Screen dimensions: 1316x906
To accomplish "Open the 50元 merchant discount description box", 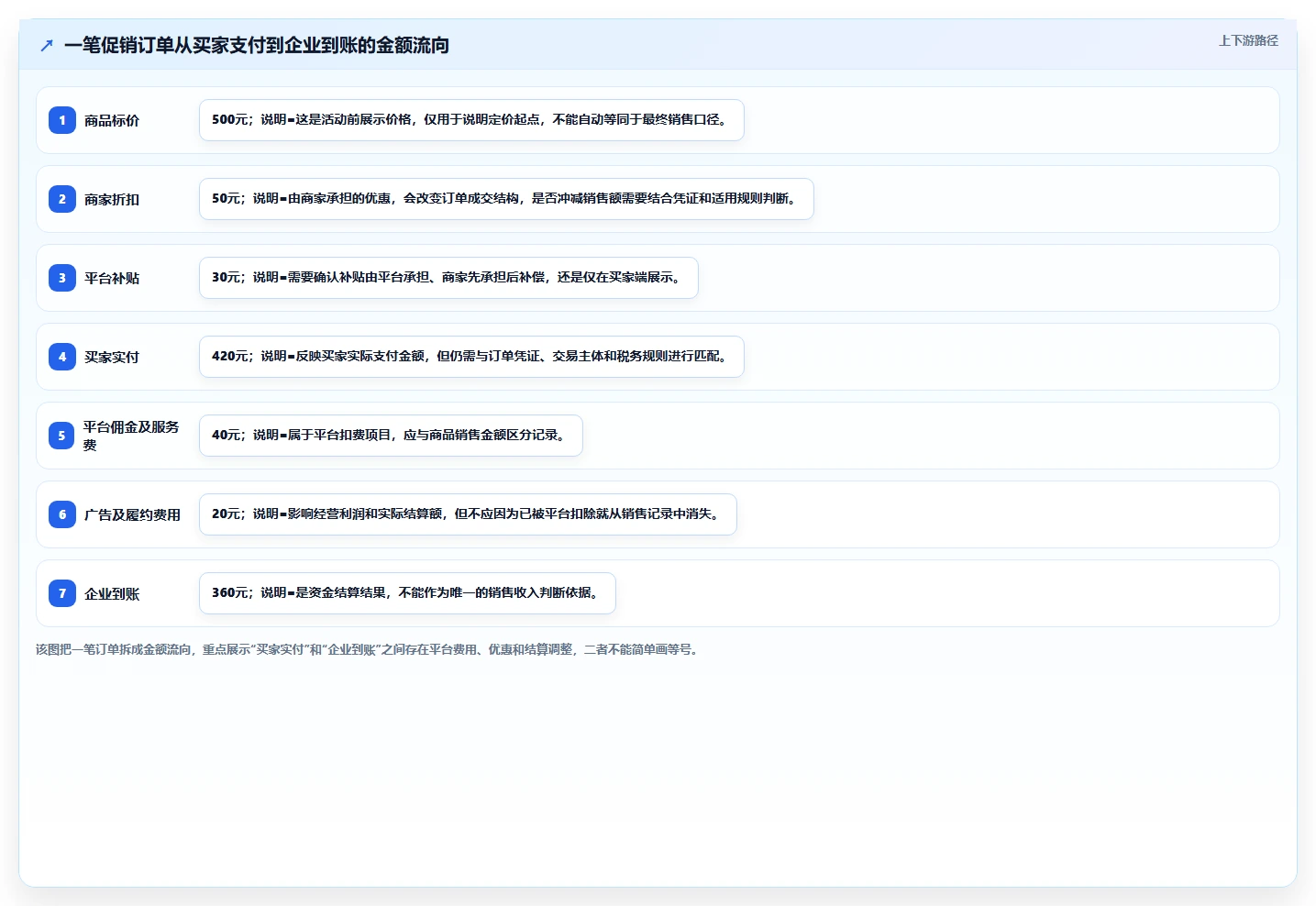I will click(506, 199).
